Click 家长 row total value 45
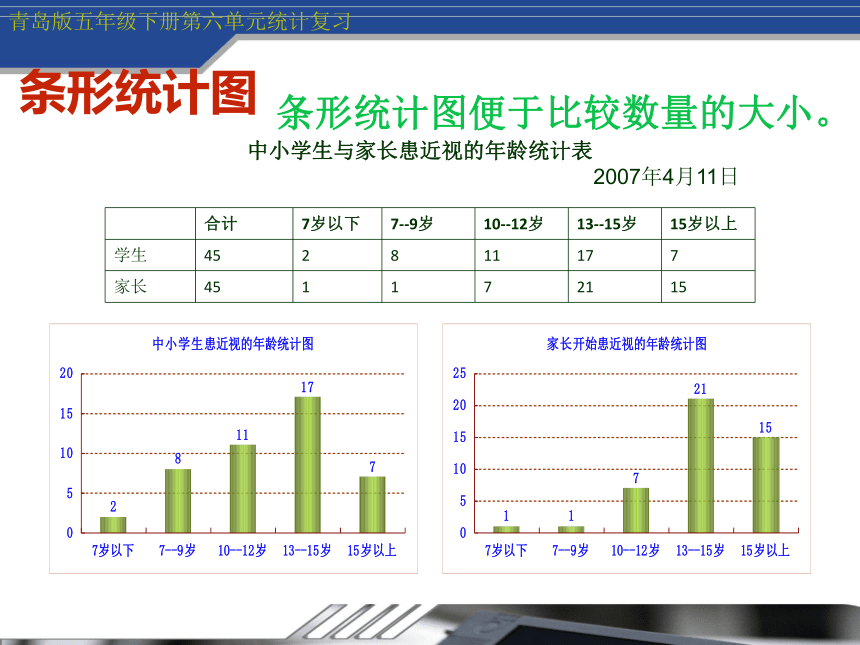860x645 pixels. (212, 287)
